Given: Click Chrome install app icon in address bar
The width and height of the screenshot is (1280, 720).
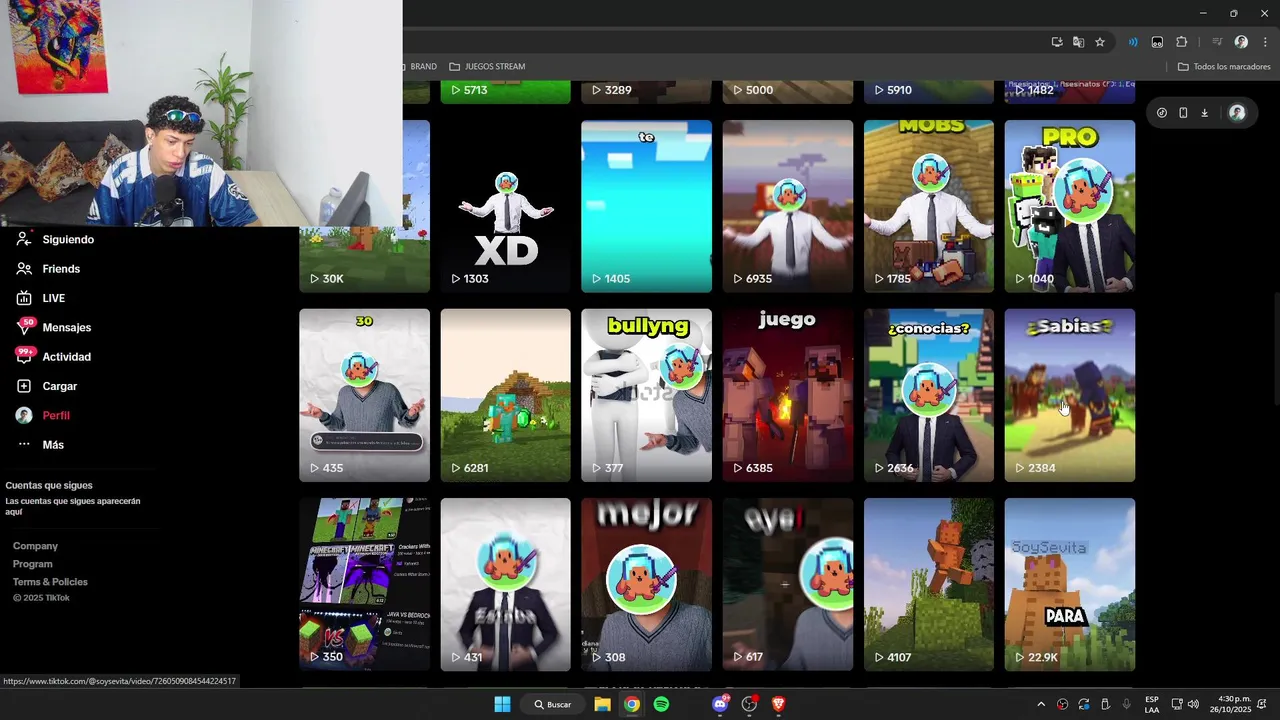Looking at the screenshot, I should (x=1057, y=42).
